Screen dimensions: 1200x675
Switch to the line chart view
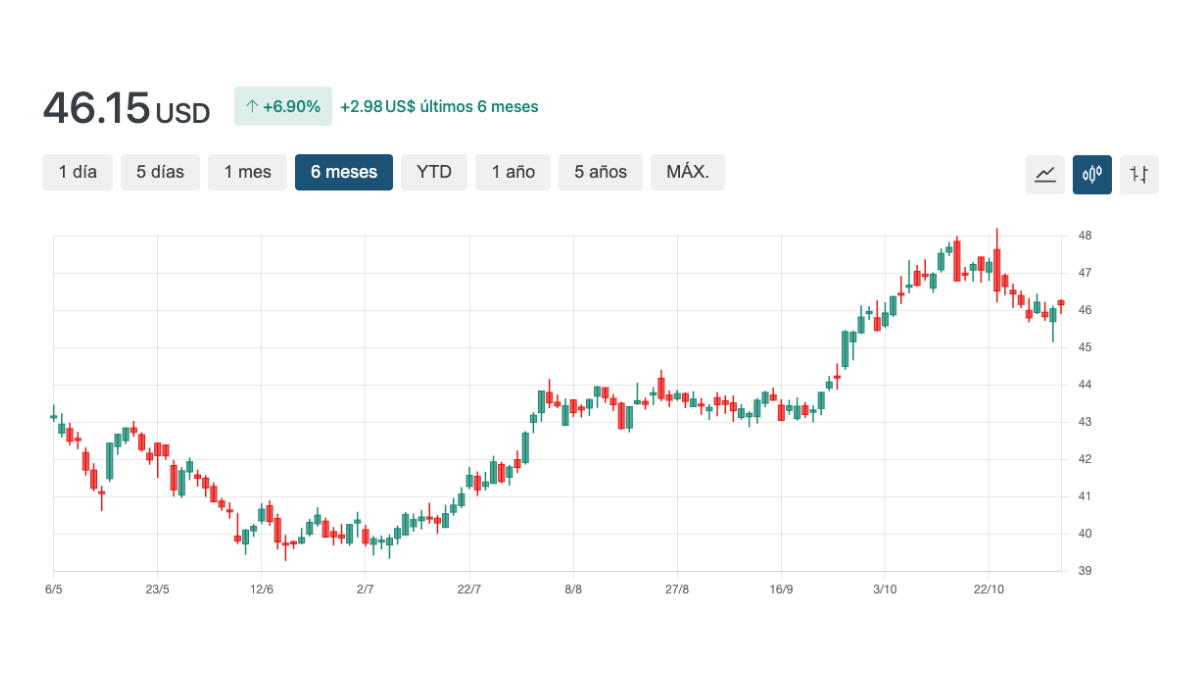(1045, 174)
